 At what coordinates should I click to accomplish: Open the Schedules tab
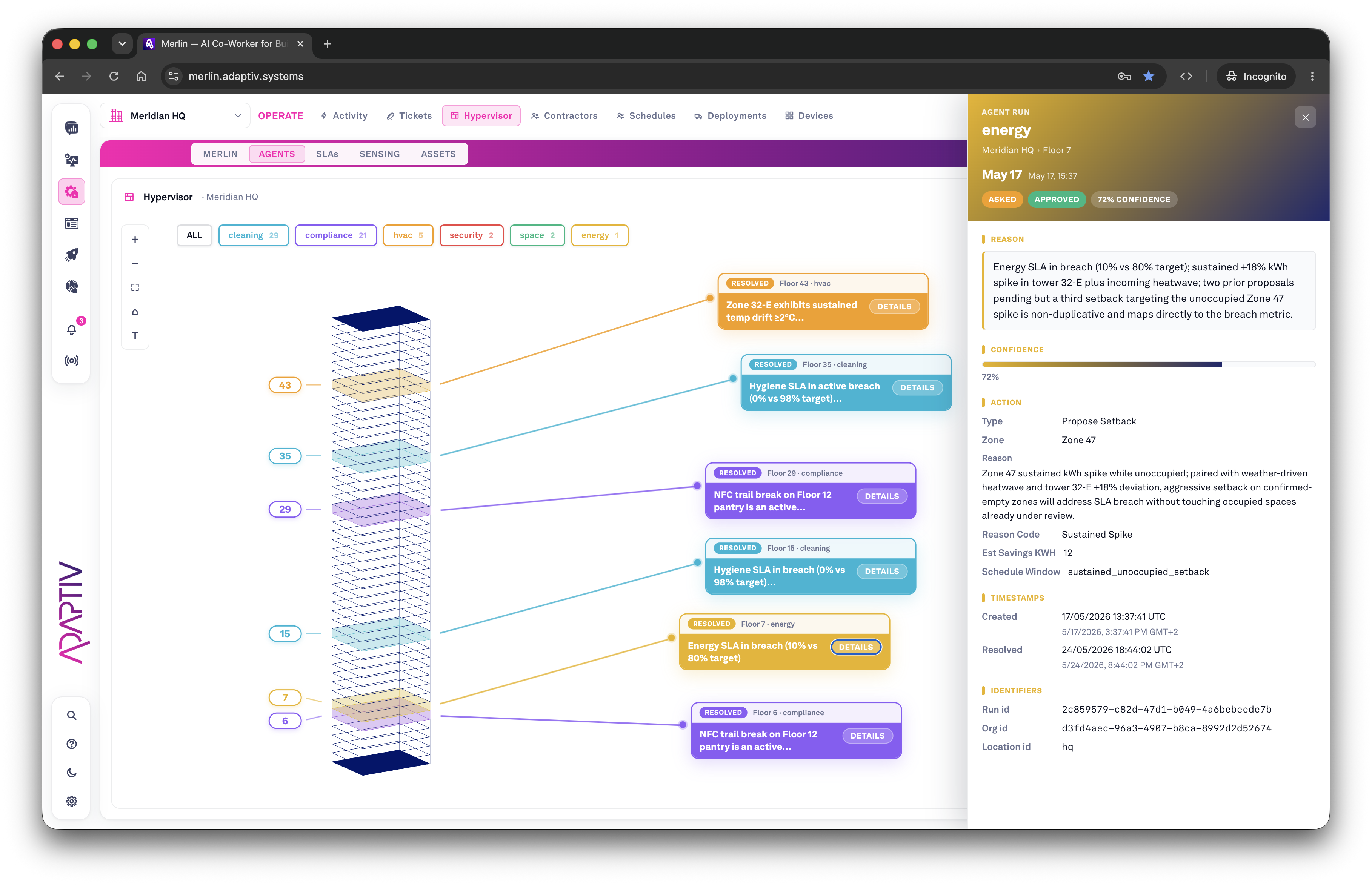click(x=646, y=115)
